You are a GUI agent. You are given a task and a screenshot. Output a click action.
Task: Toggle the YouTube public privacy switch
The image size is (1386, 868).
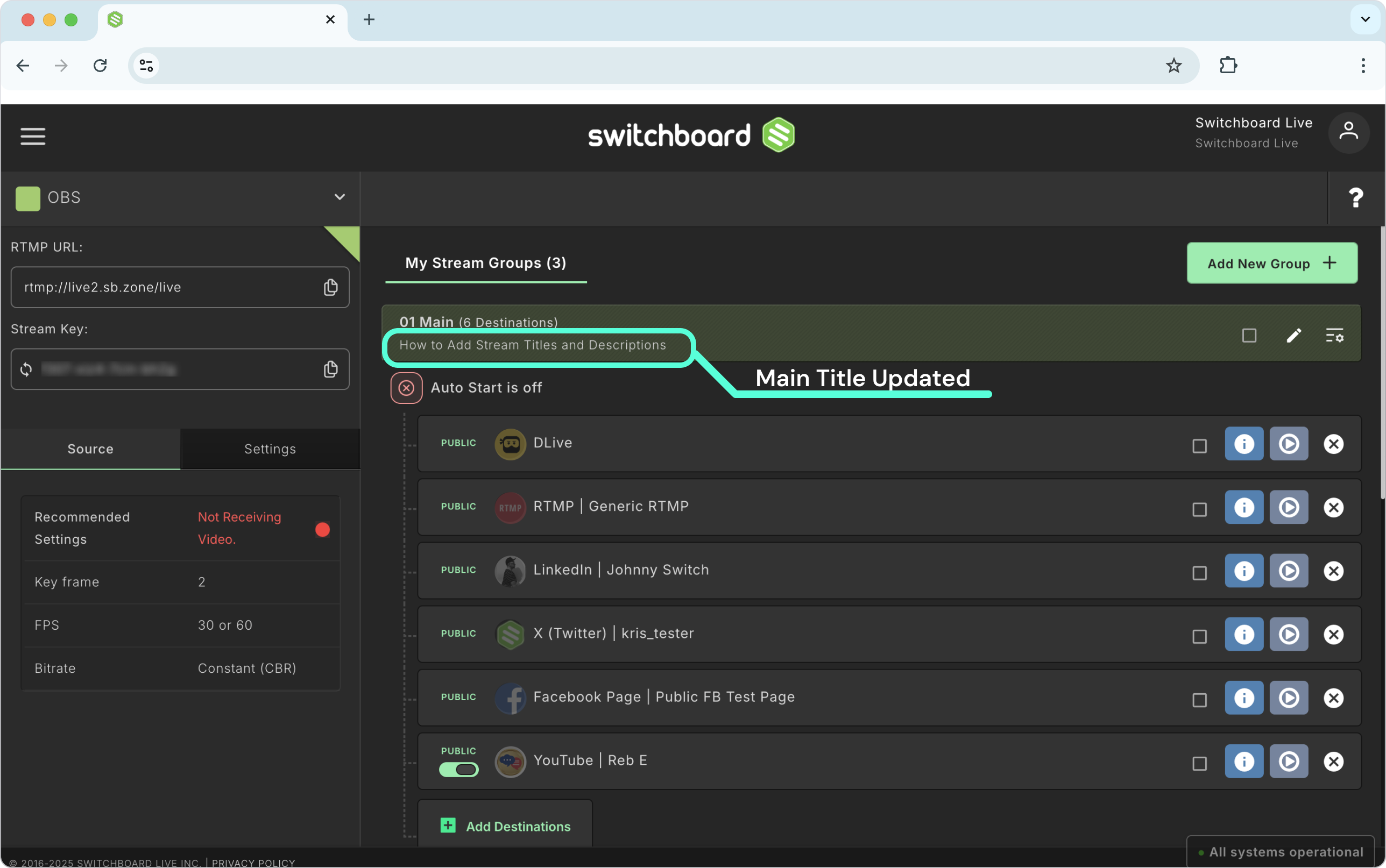pyautogui.click(x=459, y=770)
